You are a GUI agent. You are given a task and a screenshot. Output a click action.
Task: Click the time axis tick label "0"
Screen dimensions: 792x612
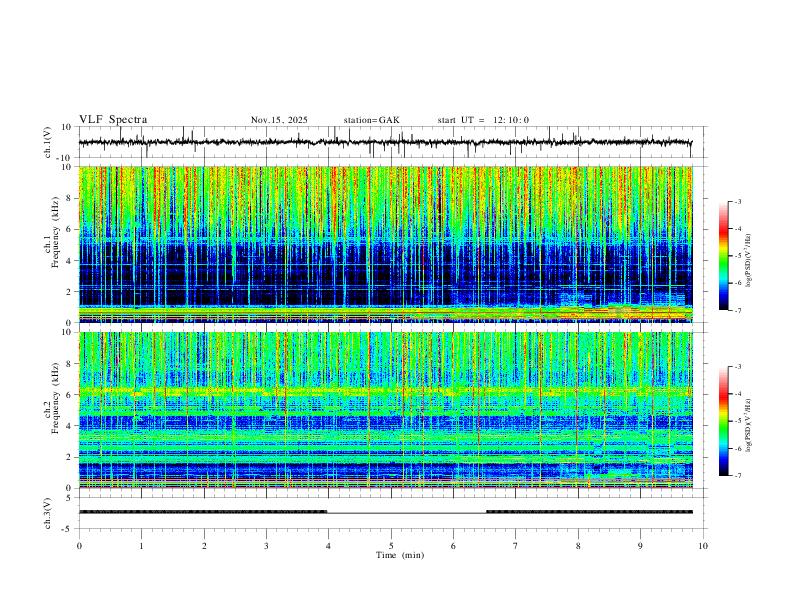[x=79, y=546]
